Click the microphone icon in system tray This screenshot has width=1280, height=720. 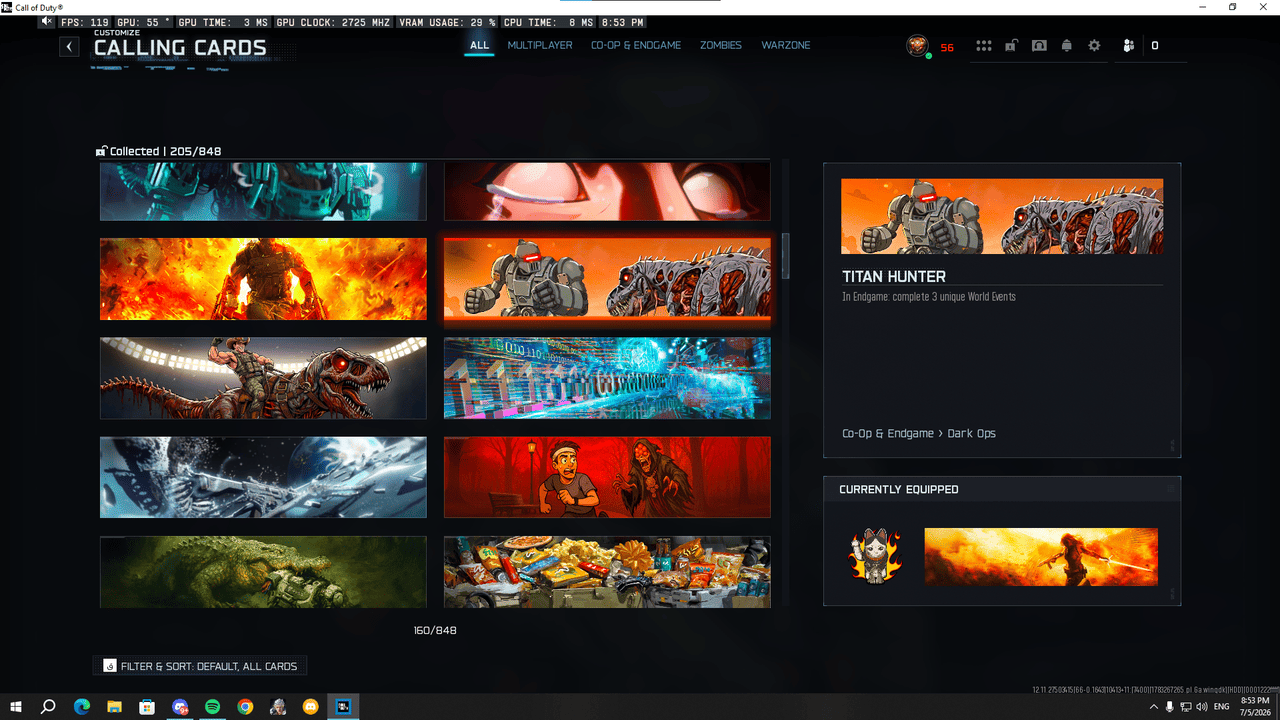tap(1169, 707)
